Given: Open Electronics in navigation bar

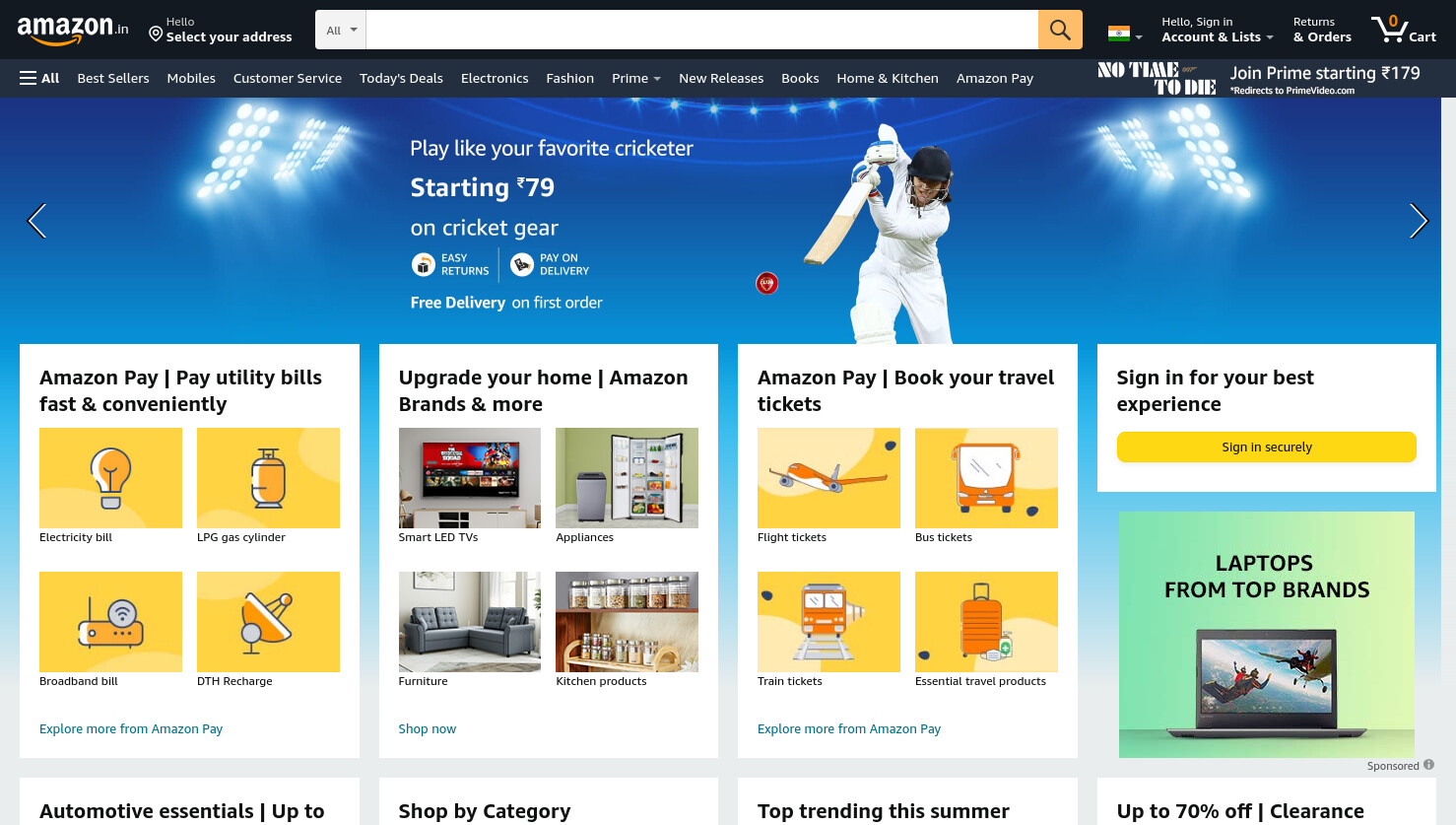Looking at the screenshot, I should pyautogui.click(x=495, y=78).
